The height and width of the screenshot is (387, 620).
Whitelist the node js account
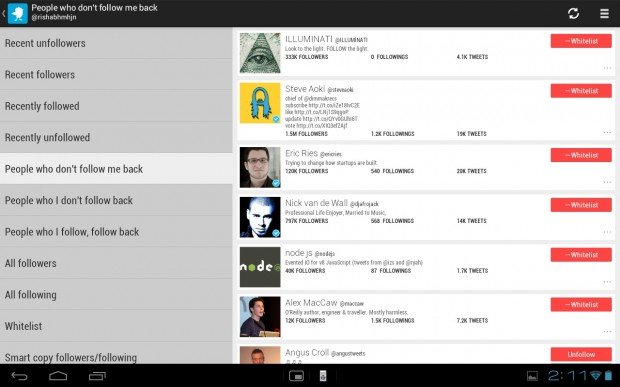pos(581,255)
